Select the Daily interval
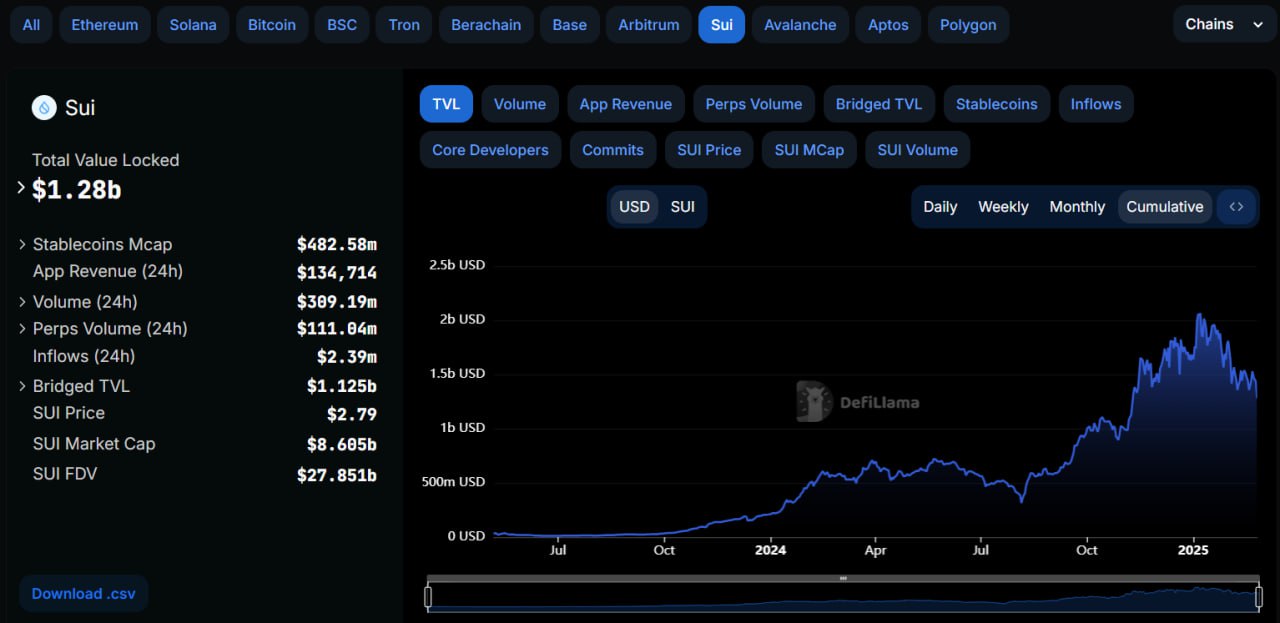This screenshot has width=1280, height=623. pyautogui.click(x=940, y=207)
